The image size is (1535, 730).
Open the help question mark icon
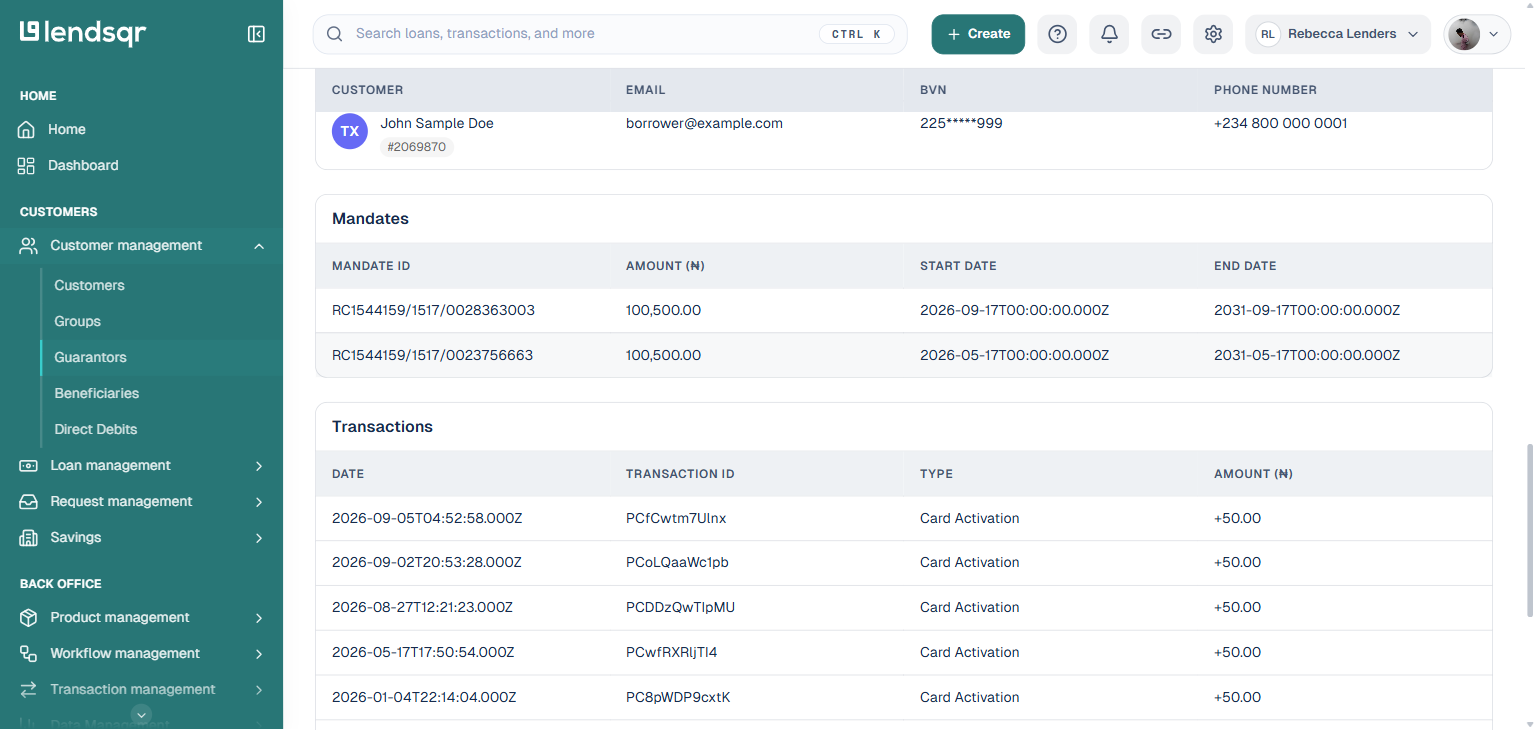pos(1057,34)
